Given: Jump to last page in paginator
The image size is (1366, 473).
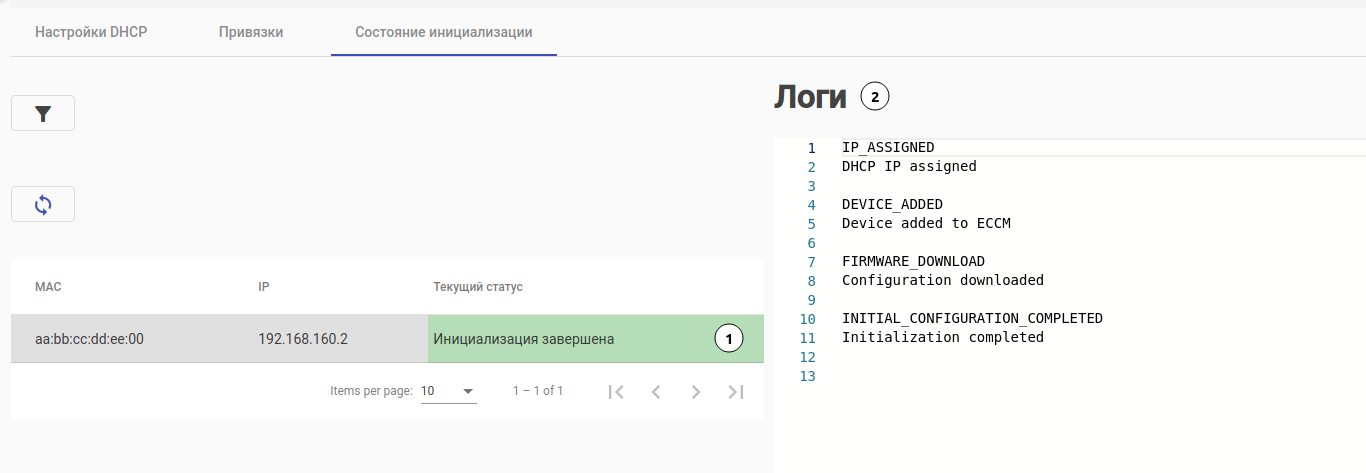Looking at the screenshot, I should (736, 392).
